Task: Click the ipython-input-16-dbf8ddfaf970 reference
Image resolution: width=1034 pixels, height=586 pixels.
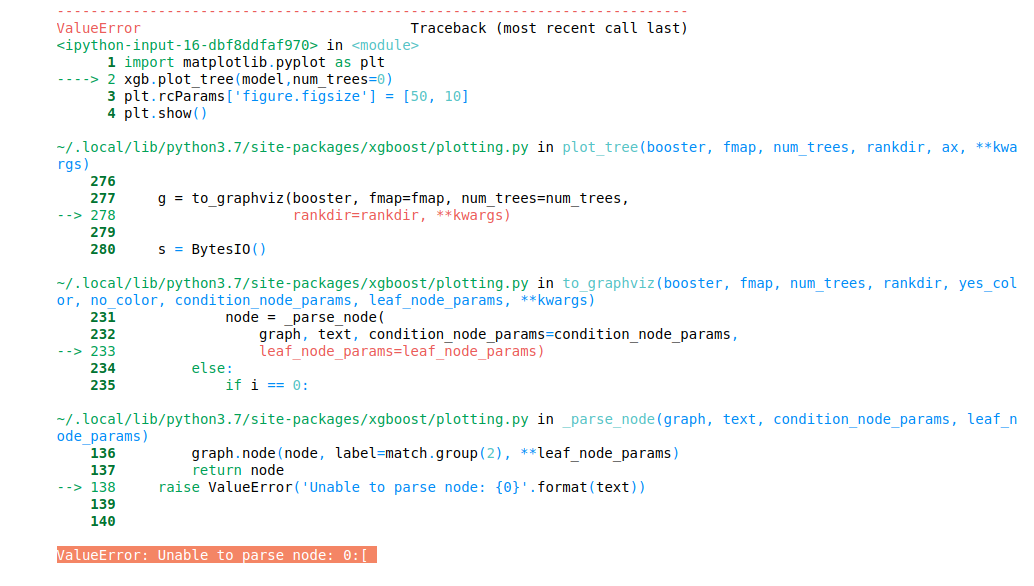Action: pos(187,45)
